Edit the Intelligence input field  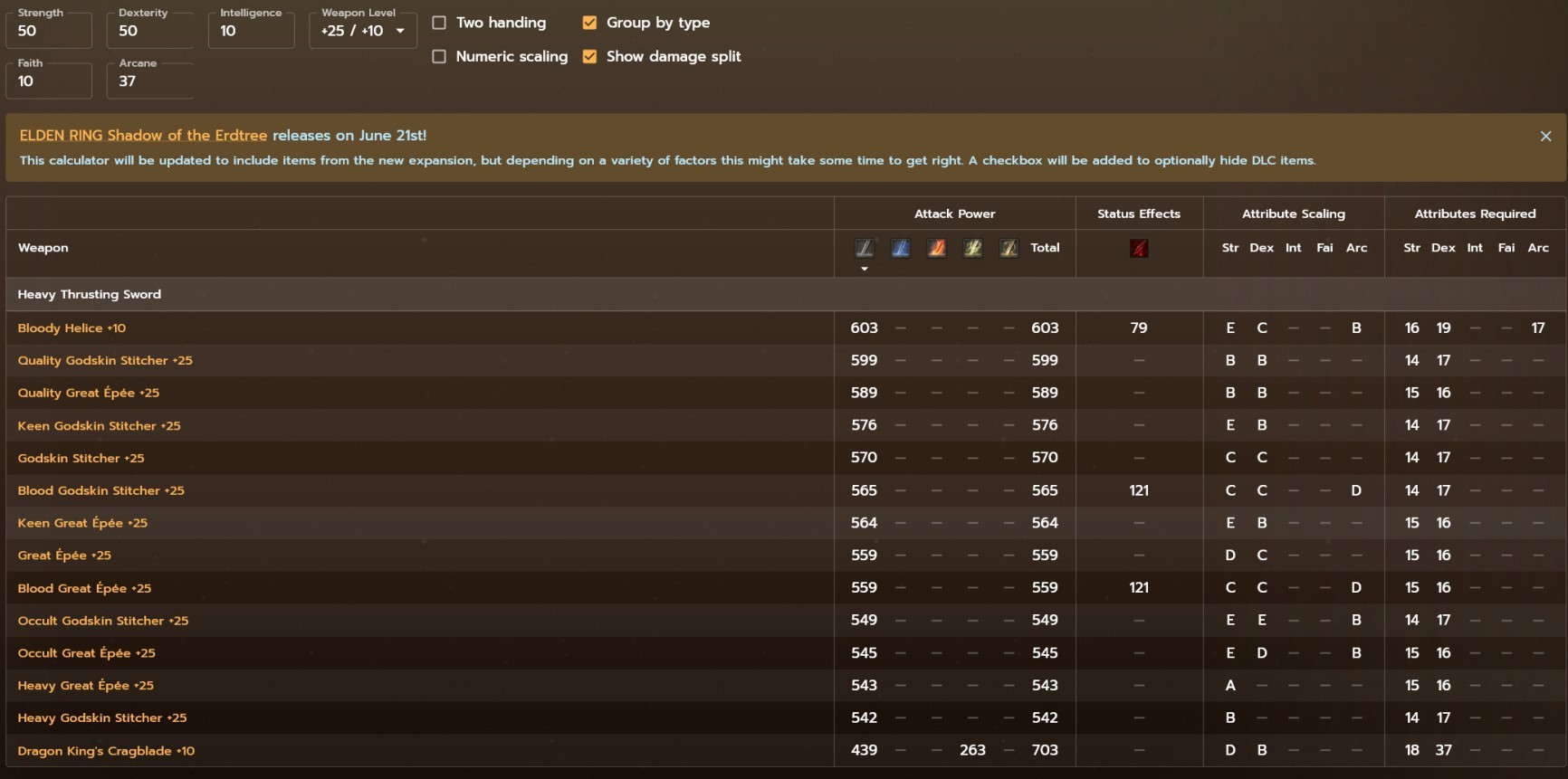click(252, 31)
